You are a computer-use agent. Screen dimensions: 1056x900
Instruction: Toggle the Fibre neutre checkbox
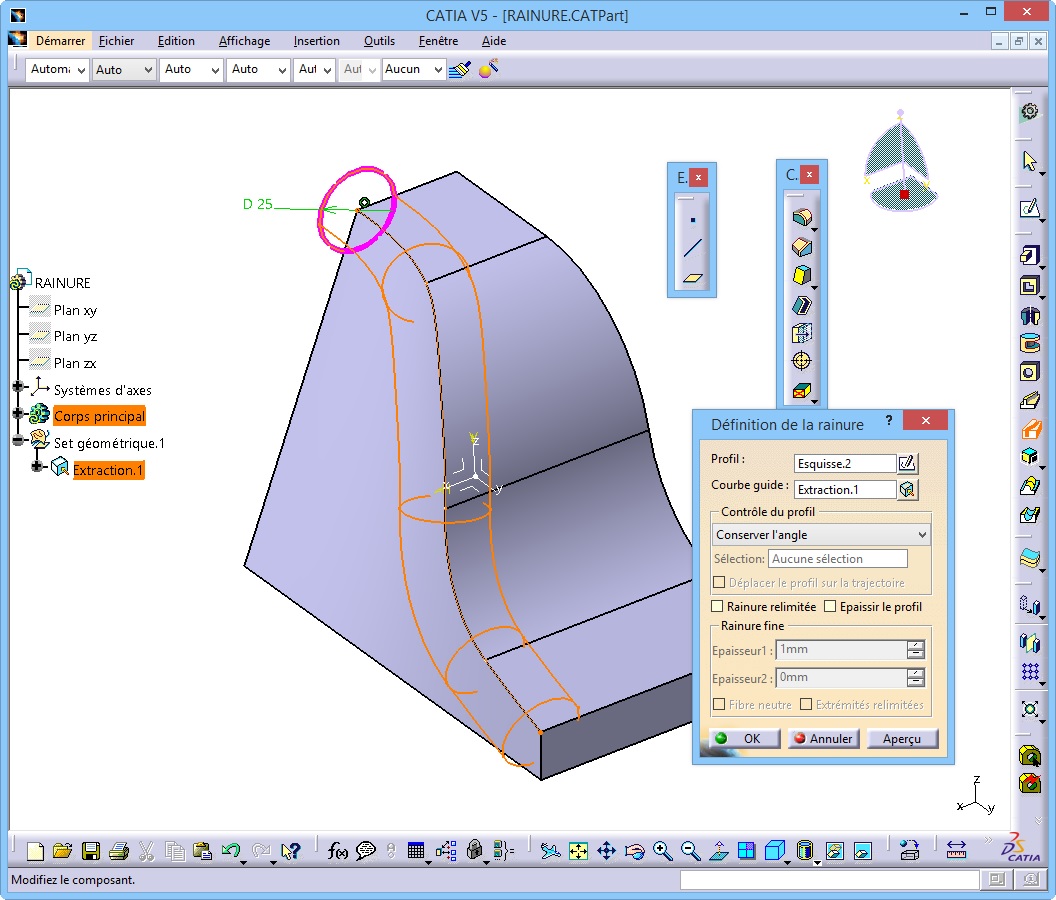click(x=719, y=705)
